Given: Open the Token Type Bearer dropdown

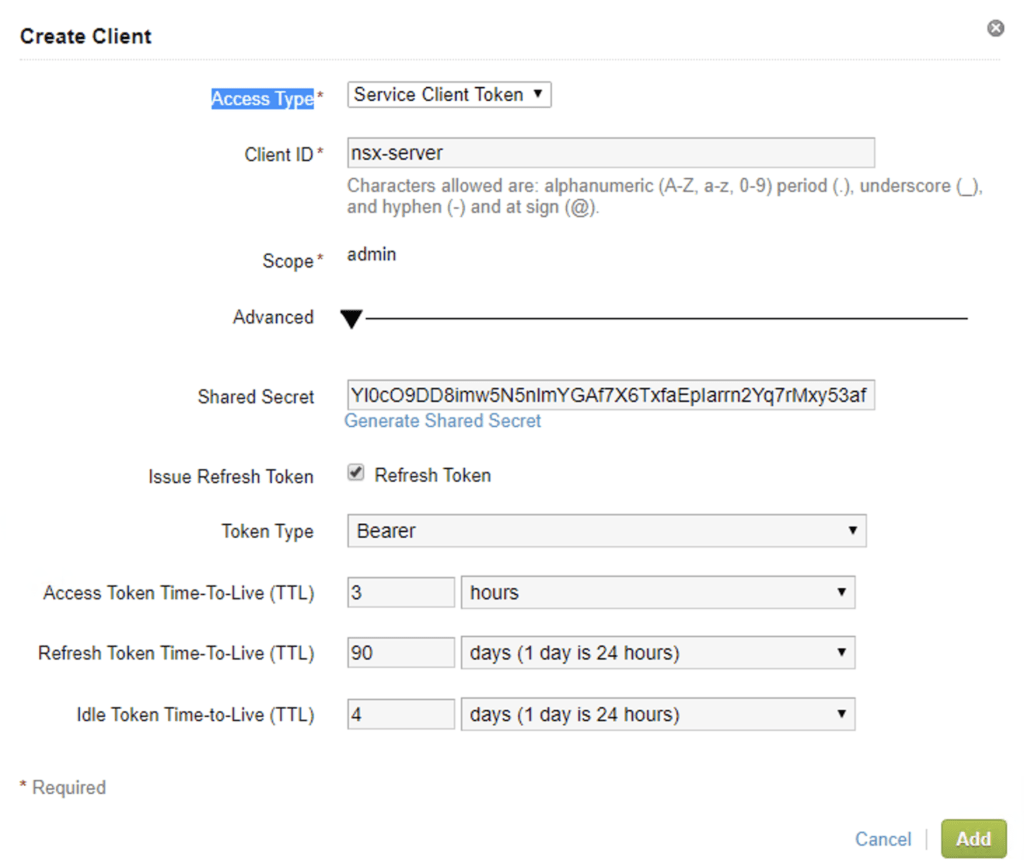Looking at the screenshot, I should [x=606, y=531].
